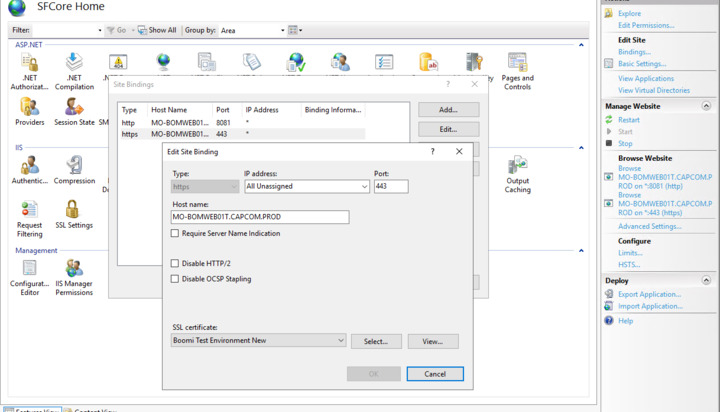The image size is (720, 412).
Task: Open the Output Caching icon
Action: pos(517,167)
